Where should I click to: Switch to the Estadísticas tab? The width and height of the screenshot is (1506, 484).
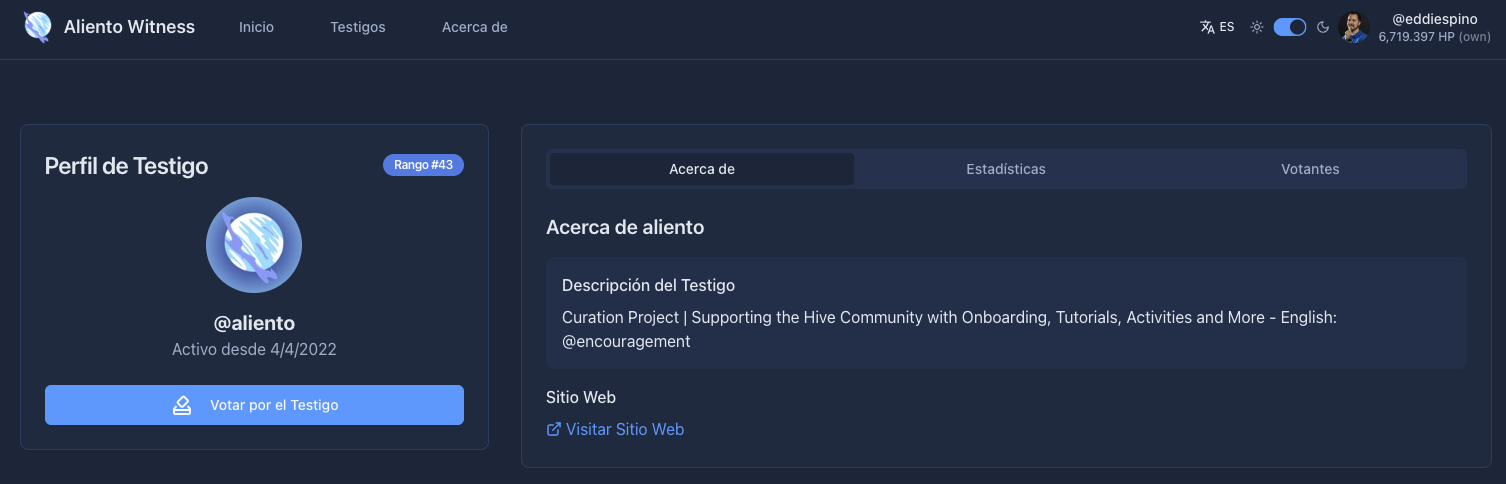coord(1006,169)
